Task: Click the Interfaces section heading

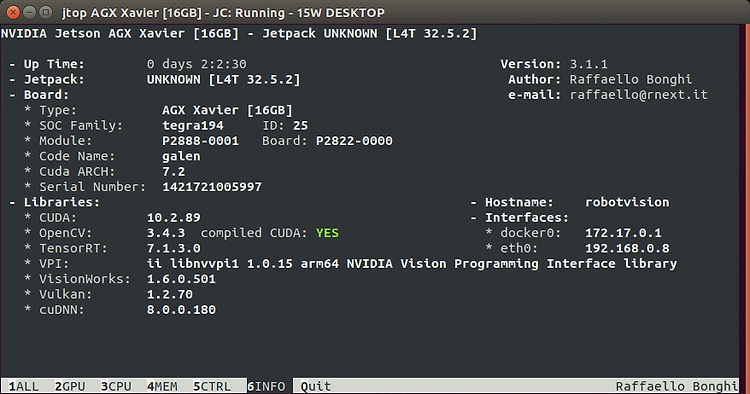Action: click(x=527, y=218)
